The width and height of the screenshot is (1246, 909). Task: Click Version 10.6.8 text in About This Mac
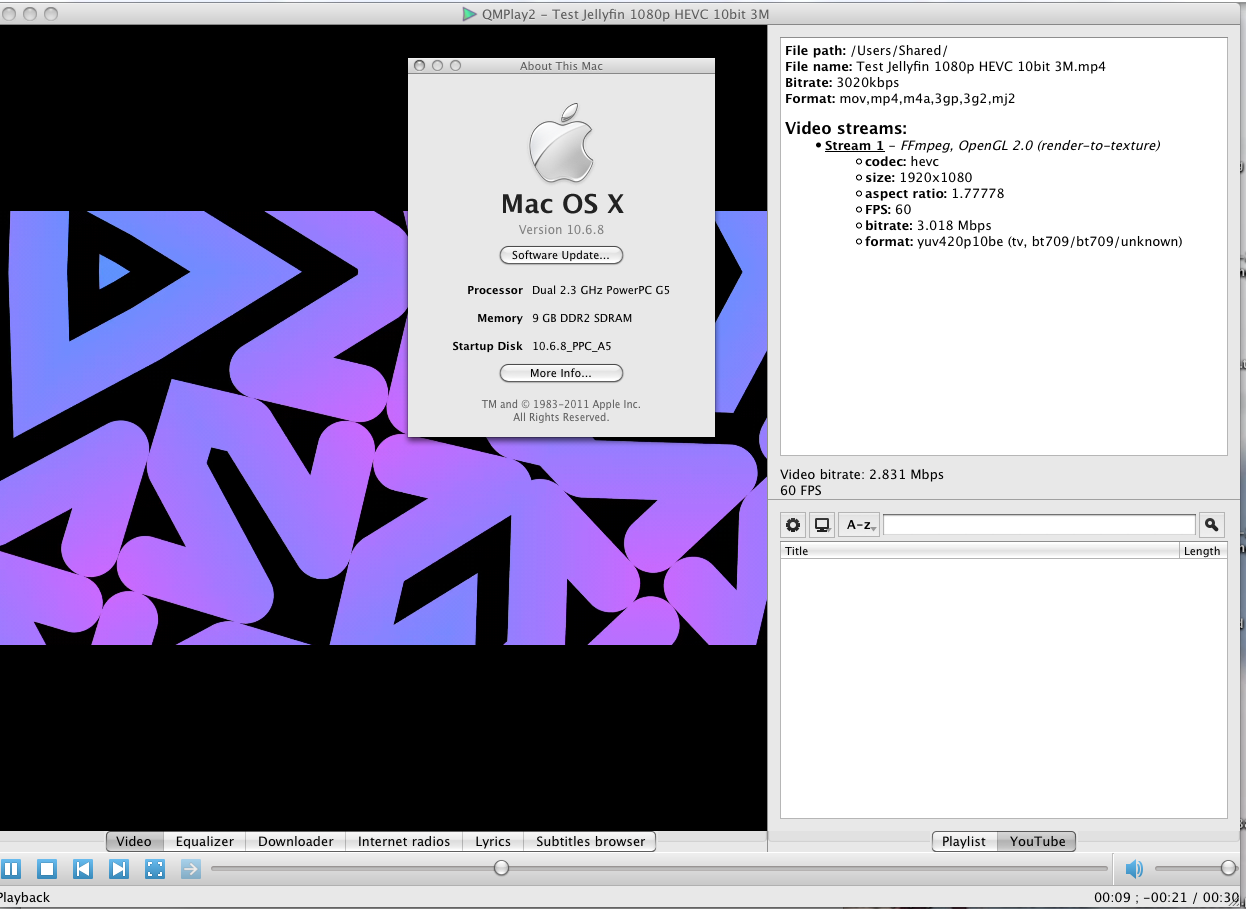click(561, 230)
